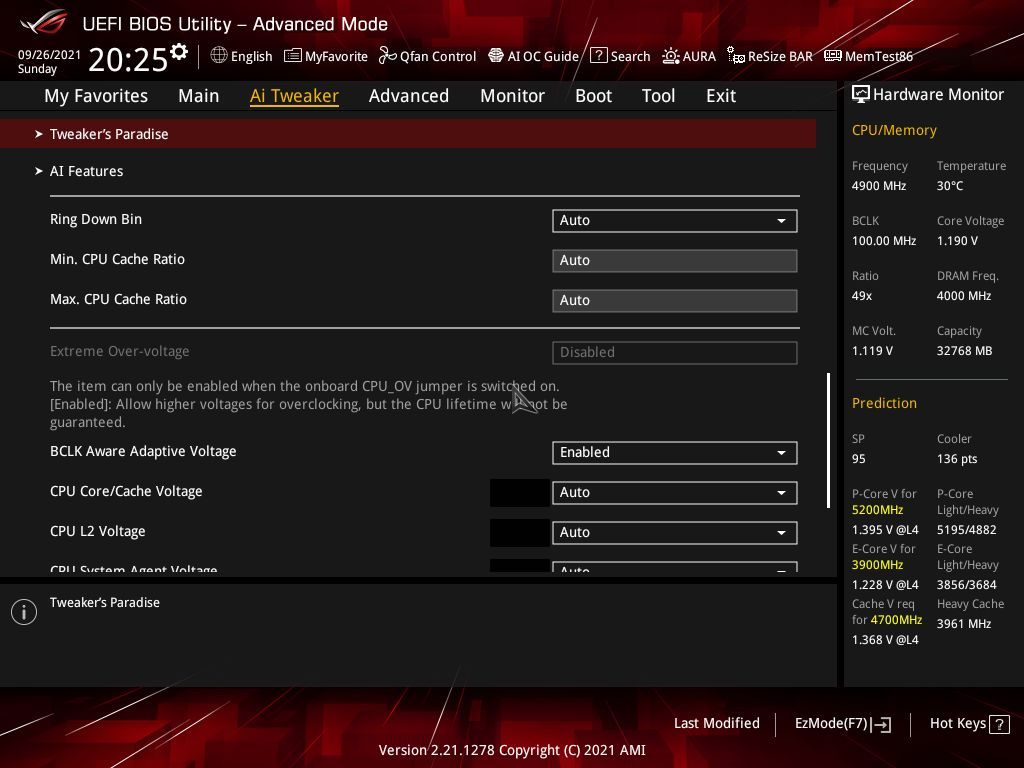Click Version 2.21.1278 copyright text
The image size is (1024, 768).
[x=511, y=750]
